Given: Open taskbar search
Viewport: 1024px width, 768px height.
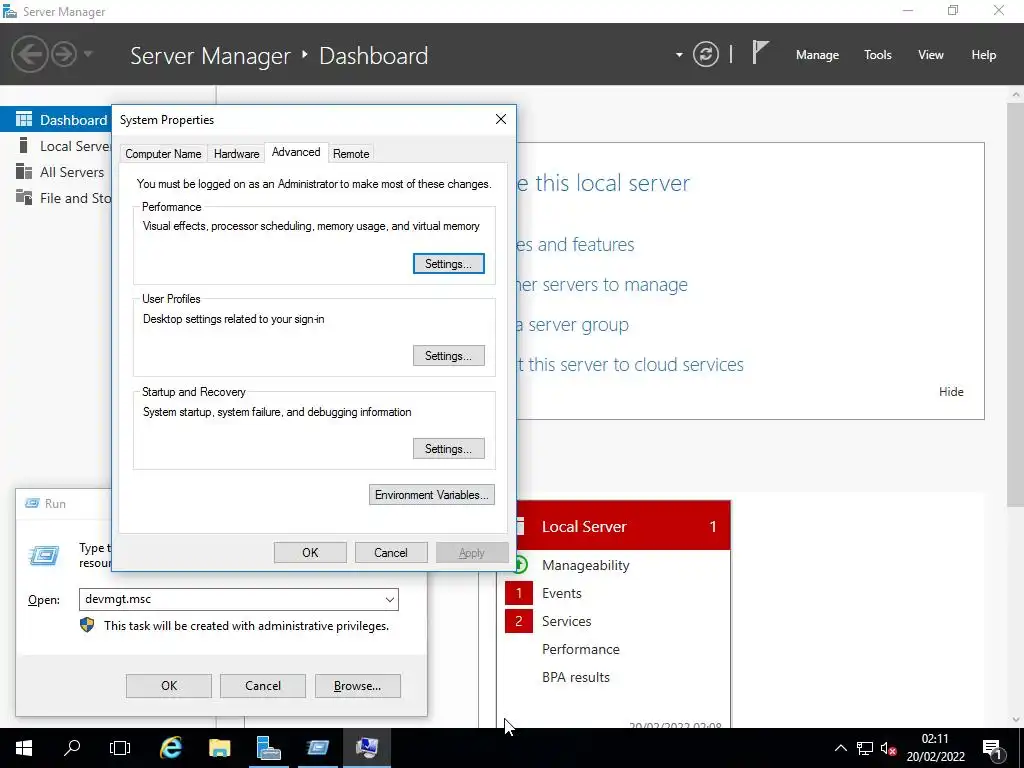Looking at the screenshot, I should [72, 748].
